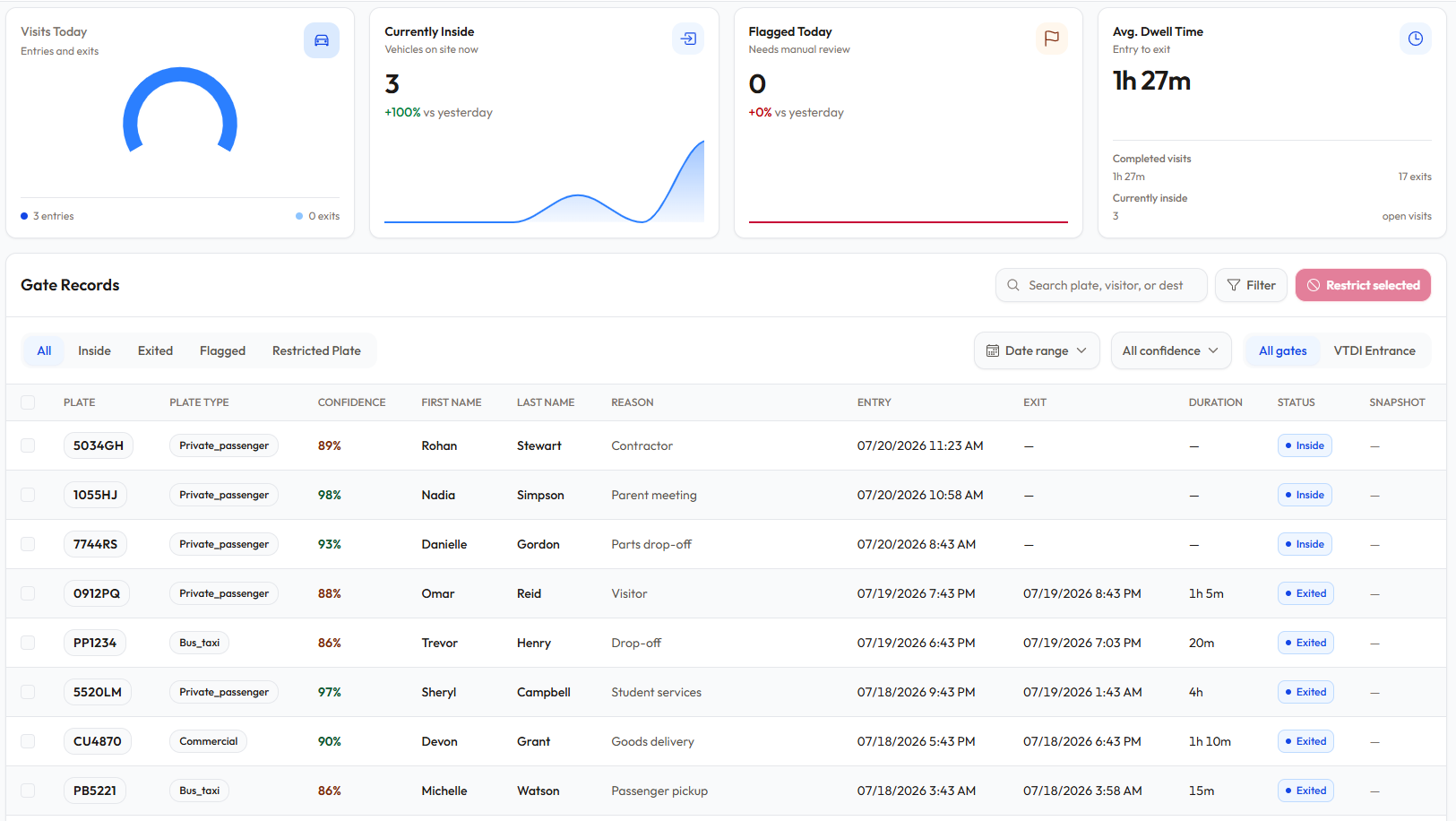Toggle the select-all checkbox in table header

point(28,402)
